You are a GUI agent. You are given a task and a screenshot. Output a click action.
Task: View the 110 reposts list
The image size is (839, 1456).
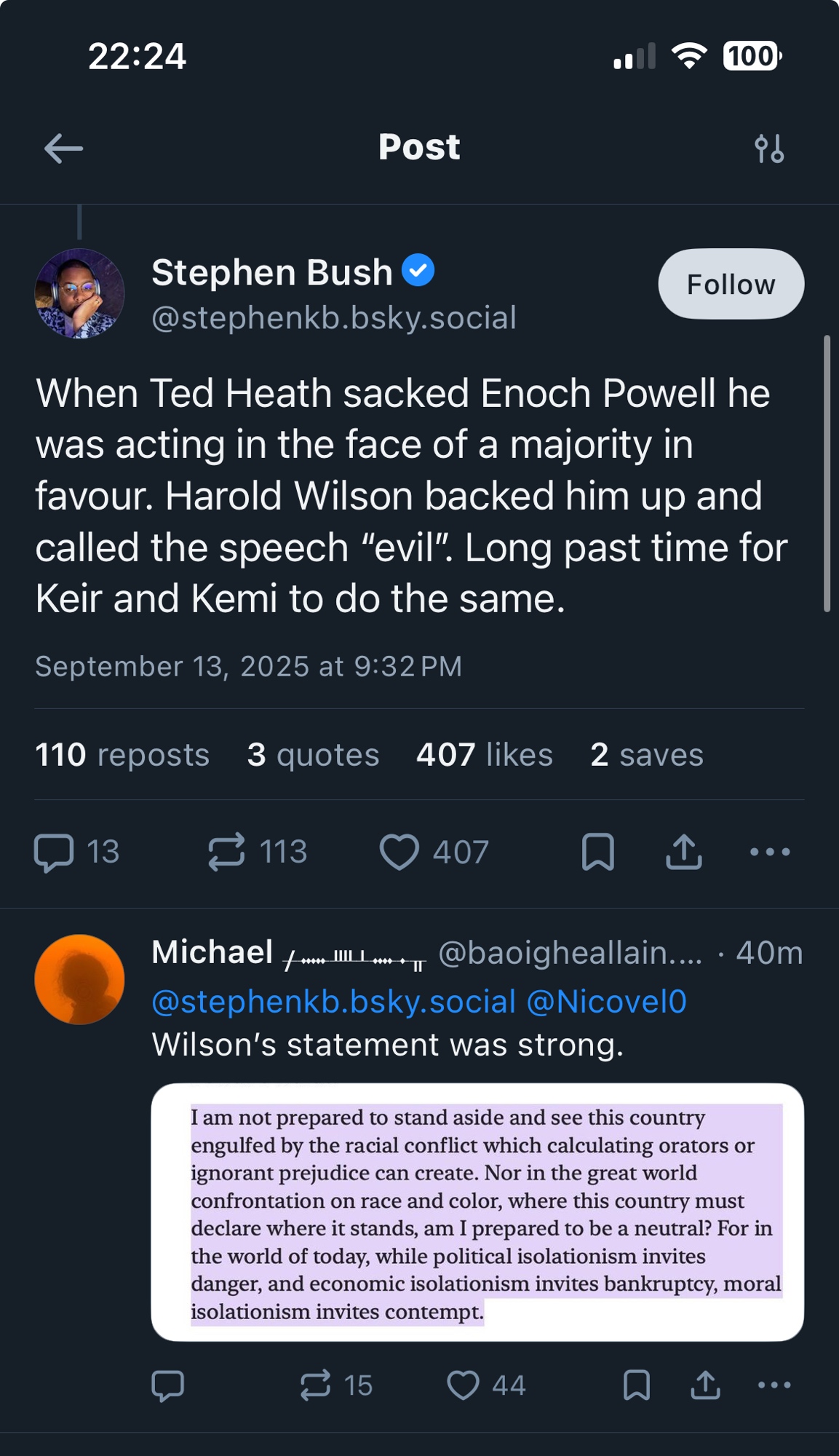point(122,755)
